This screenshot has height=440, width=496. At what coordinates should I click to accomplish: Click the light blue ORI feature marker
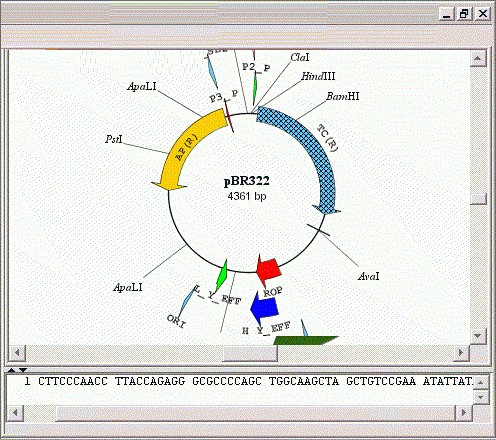coord(186,304)
